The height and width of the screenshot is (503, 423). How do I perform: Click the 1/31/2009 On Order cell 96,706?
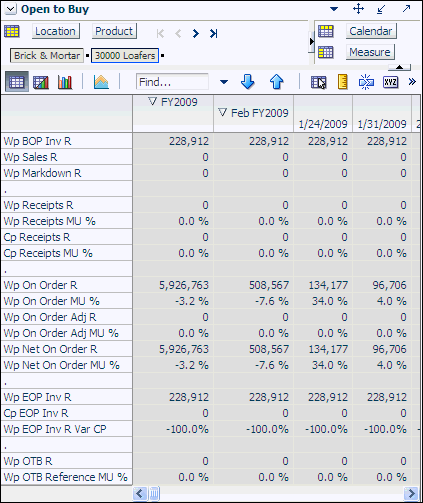[x=382, y=285]
